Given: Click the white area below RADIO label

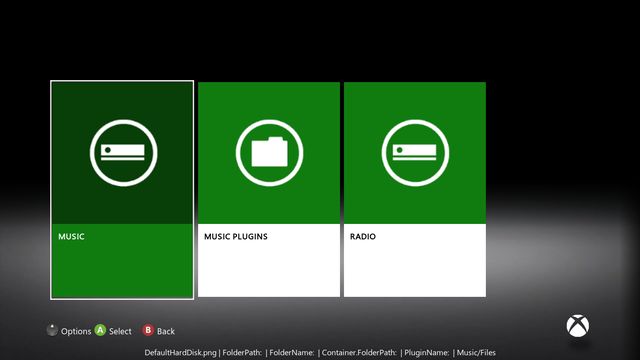Looking at the screenshot, I should coord(415,269).
